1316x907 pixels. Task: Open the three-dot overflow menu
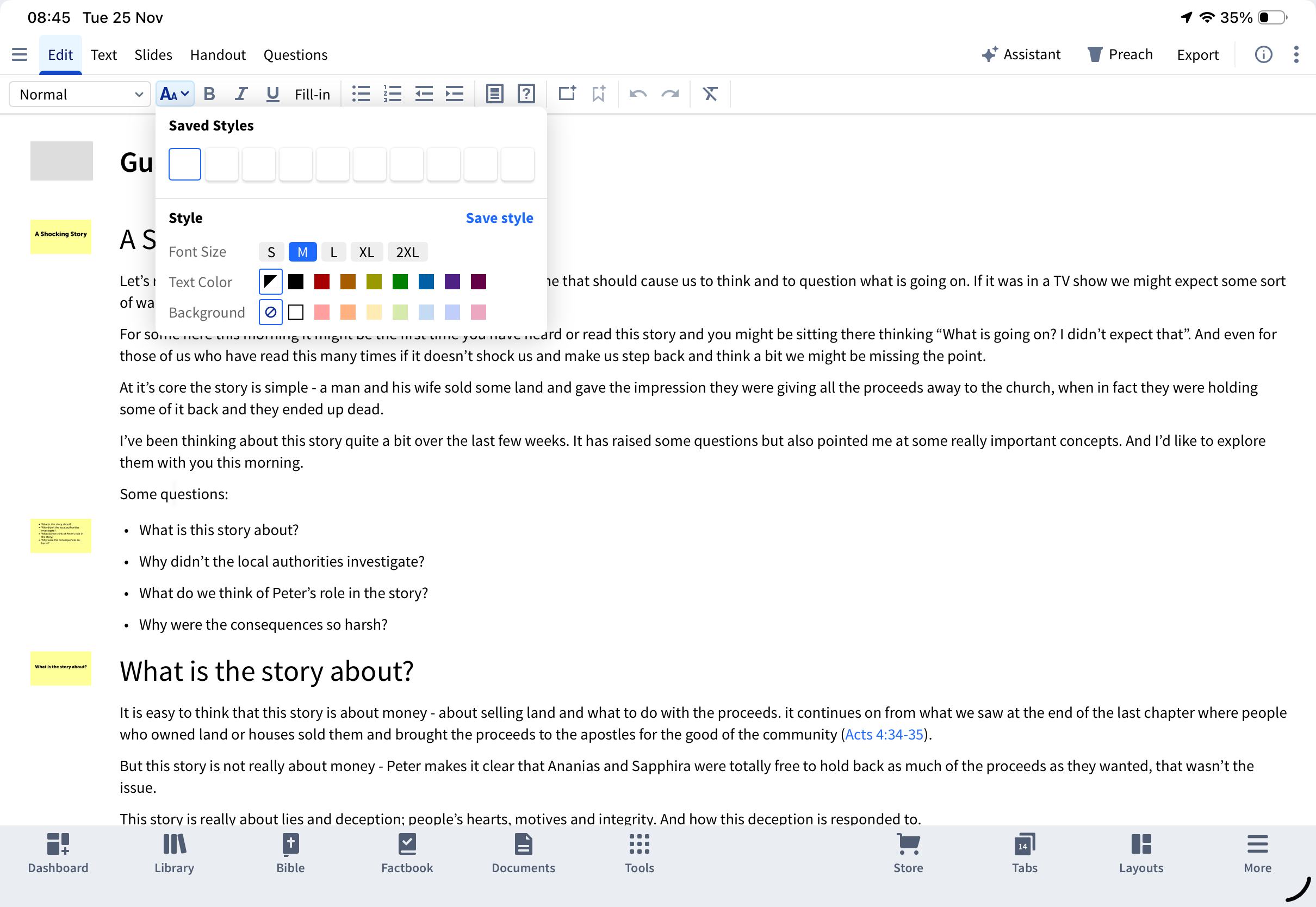click(1295, 54)
